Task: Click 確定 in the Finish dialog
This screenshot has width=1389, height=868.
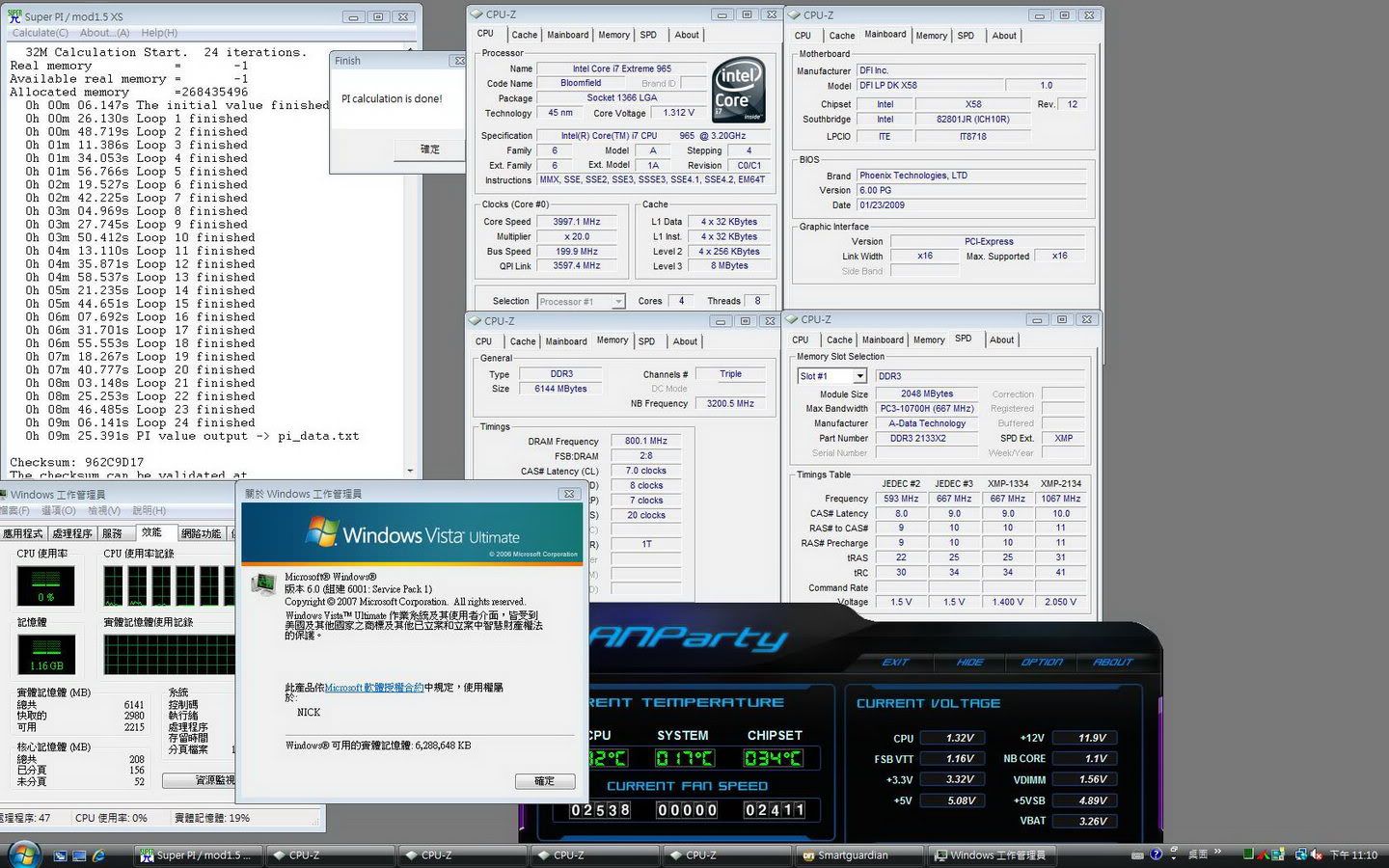Action: [430, 149]
